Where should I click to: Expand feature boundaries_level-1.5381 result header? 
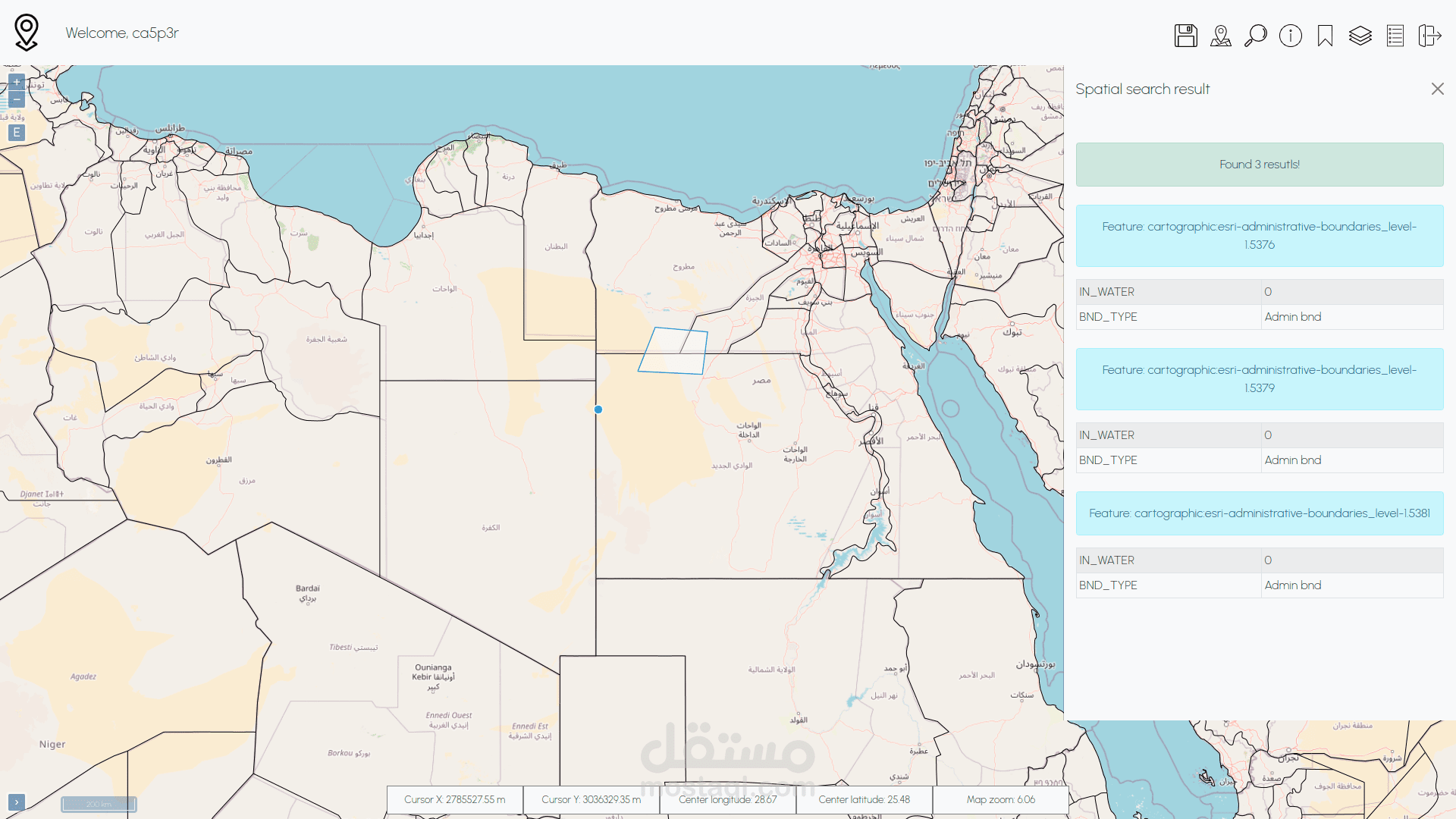[1259, 513]
